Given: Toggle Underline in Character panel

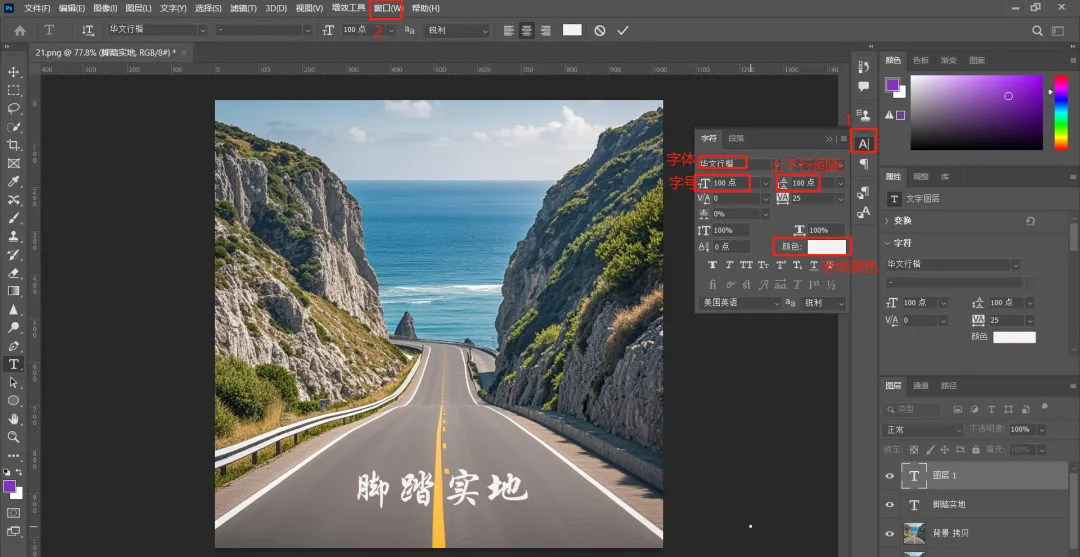Looking at the screenshot, I should pos(813,265).
